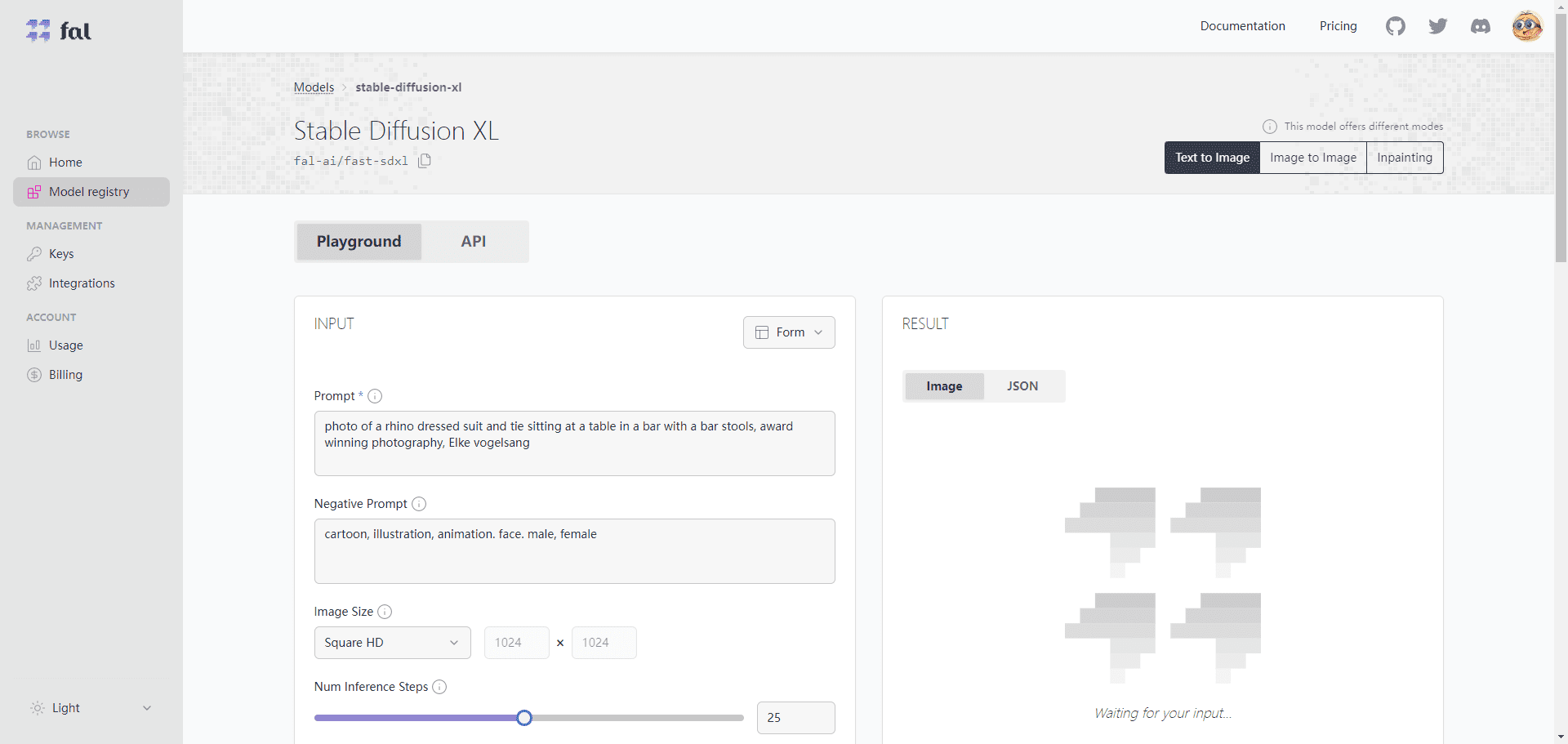Show info for Negative Prompt
The height and width of the screenshot is (744, 1568).
[419, 504]
